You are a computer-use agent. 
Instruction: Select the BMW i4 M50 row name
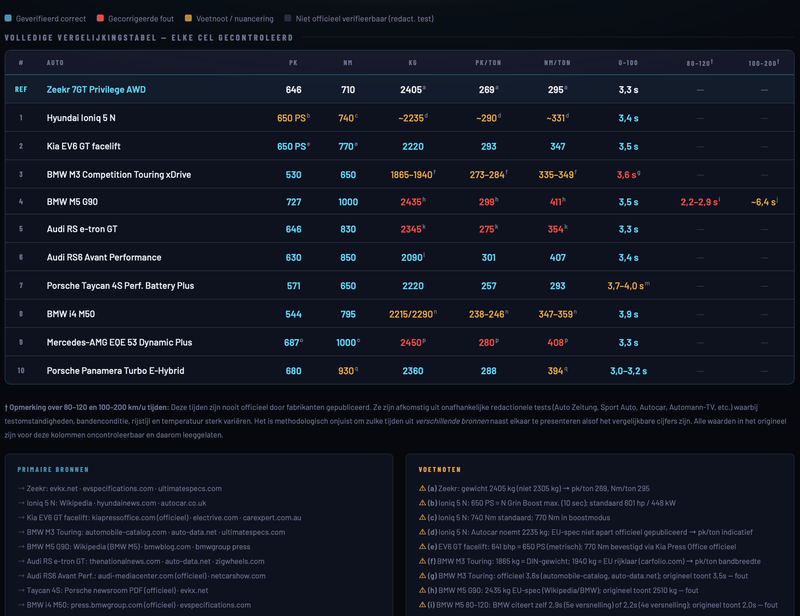click(x=71, y=314)
